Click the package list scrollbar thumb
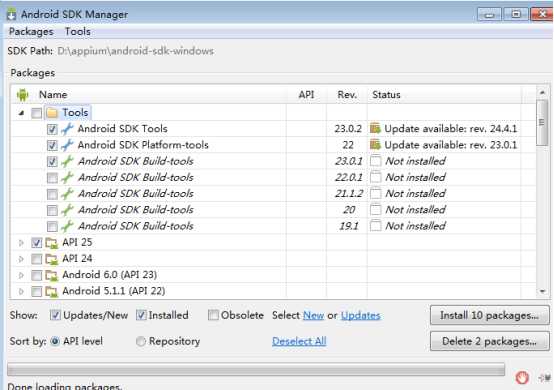The image size is (554, 390). 542,123
